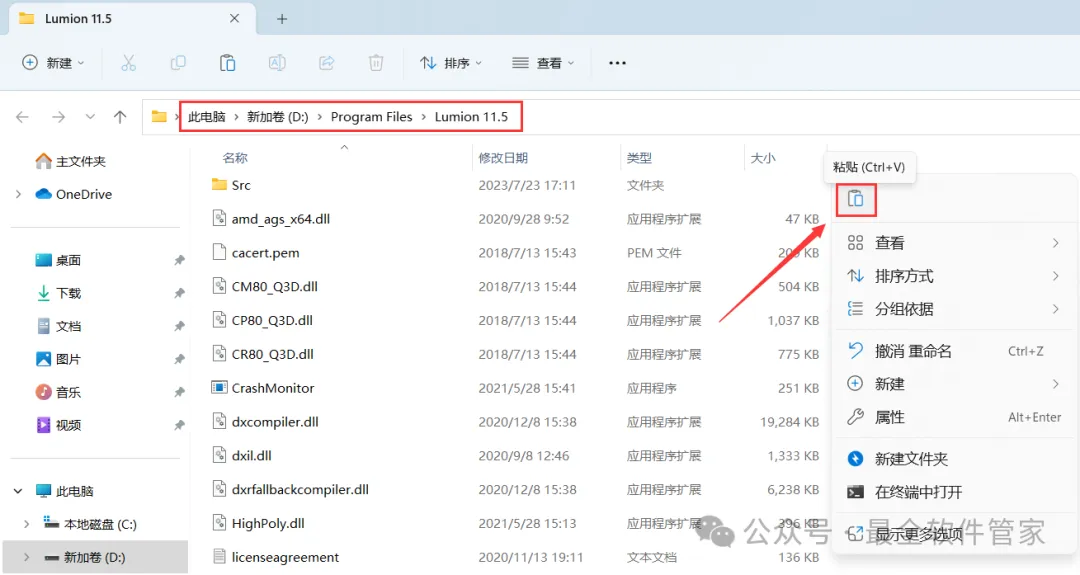Open the 查看 submenu in context menu
The image size is (1080, 575).
pos(954,243)
